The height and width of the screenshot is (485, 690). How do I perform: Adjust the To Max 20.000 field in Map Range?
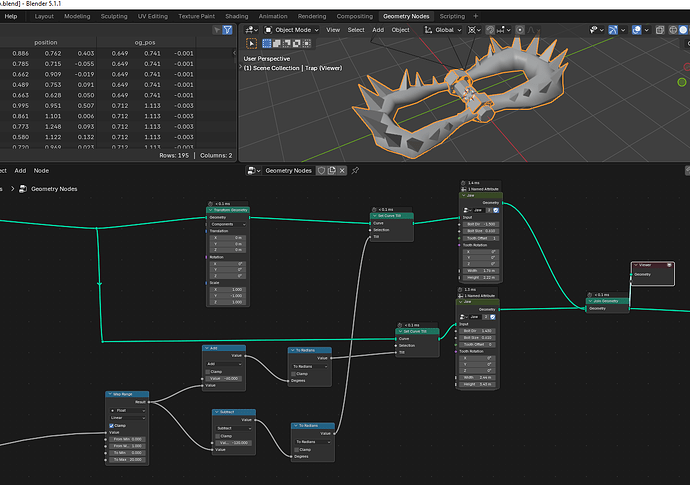point(128,460)
